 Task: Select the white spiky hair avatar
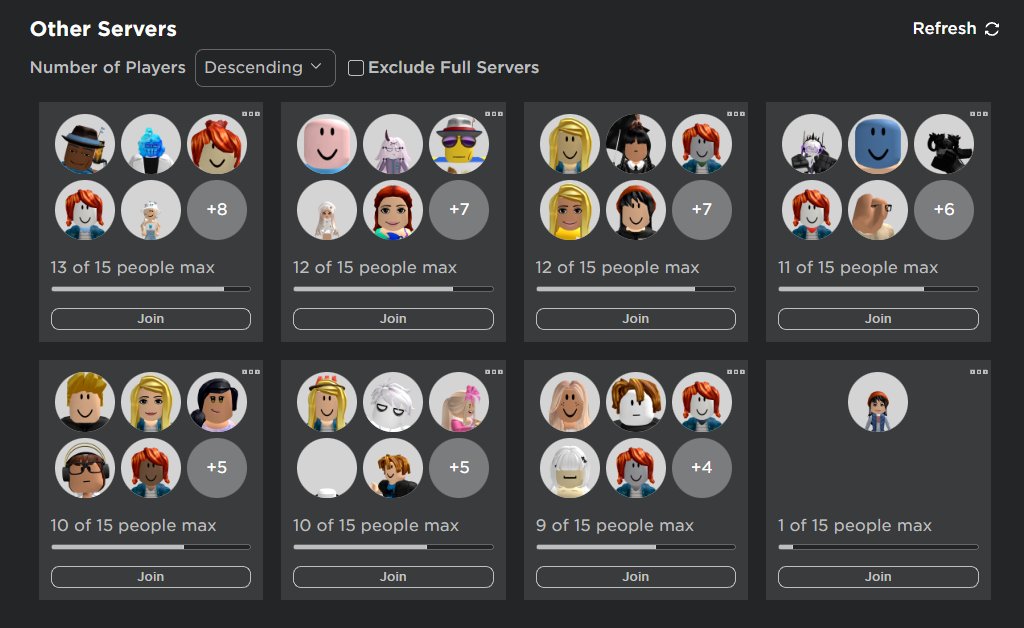(392, 401)
